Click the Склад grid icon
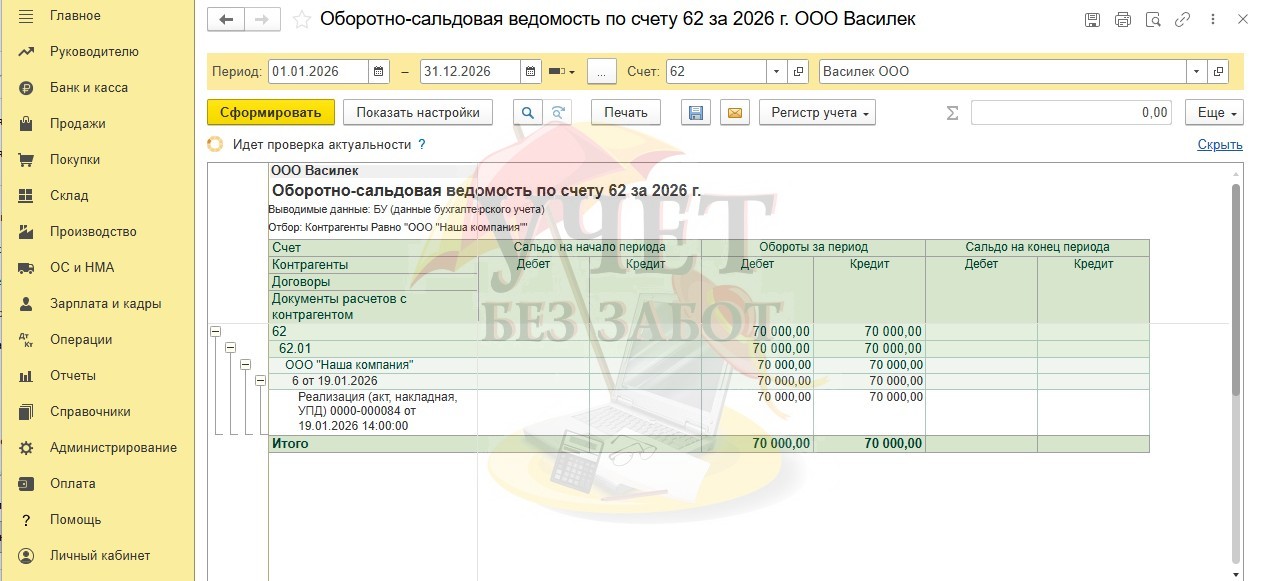 click(26, 196)
